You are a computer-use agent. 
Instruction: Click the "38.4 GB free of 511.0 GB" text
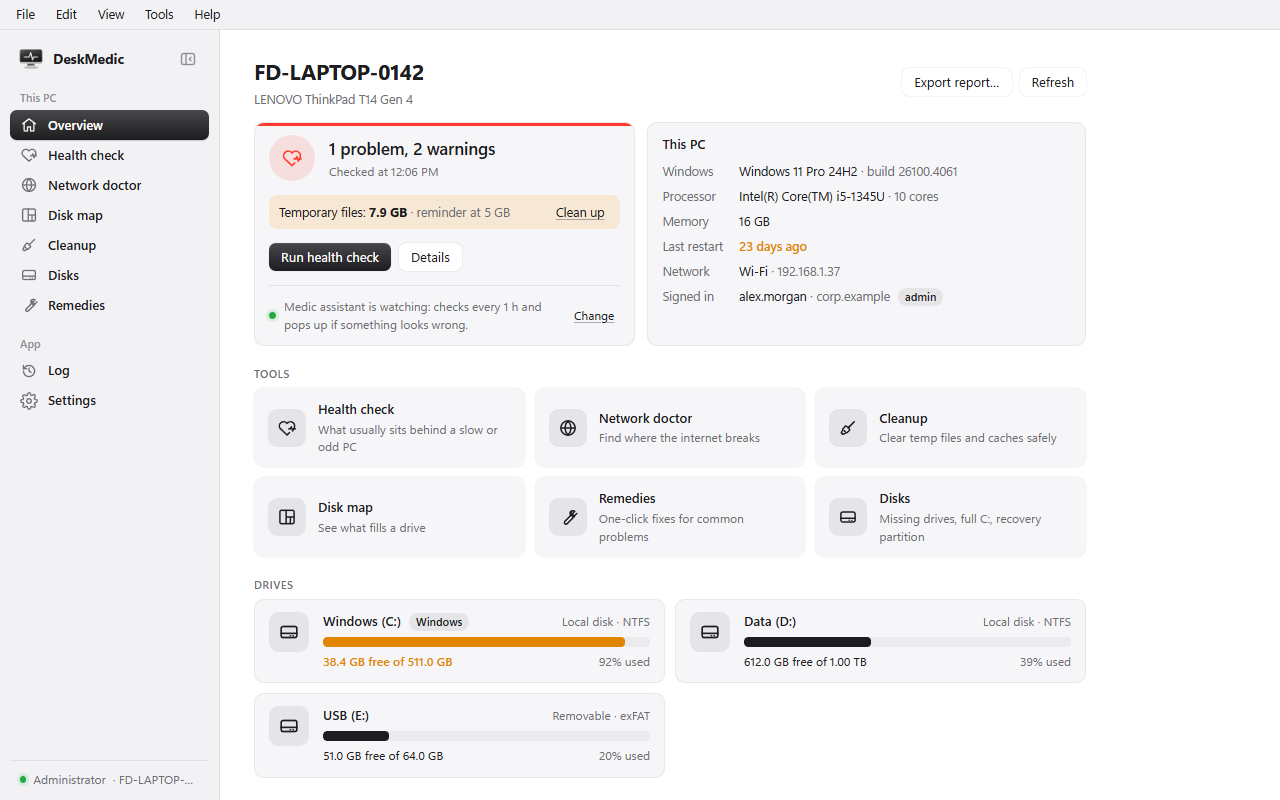(x=388, y=662)
